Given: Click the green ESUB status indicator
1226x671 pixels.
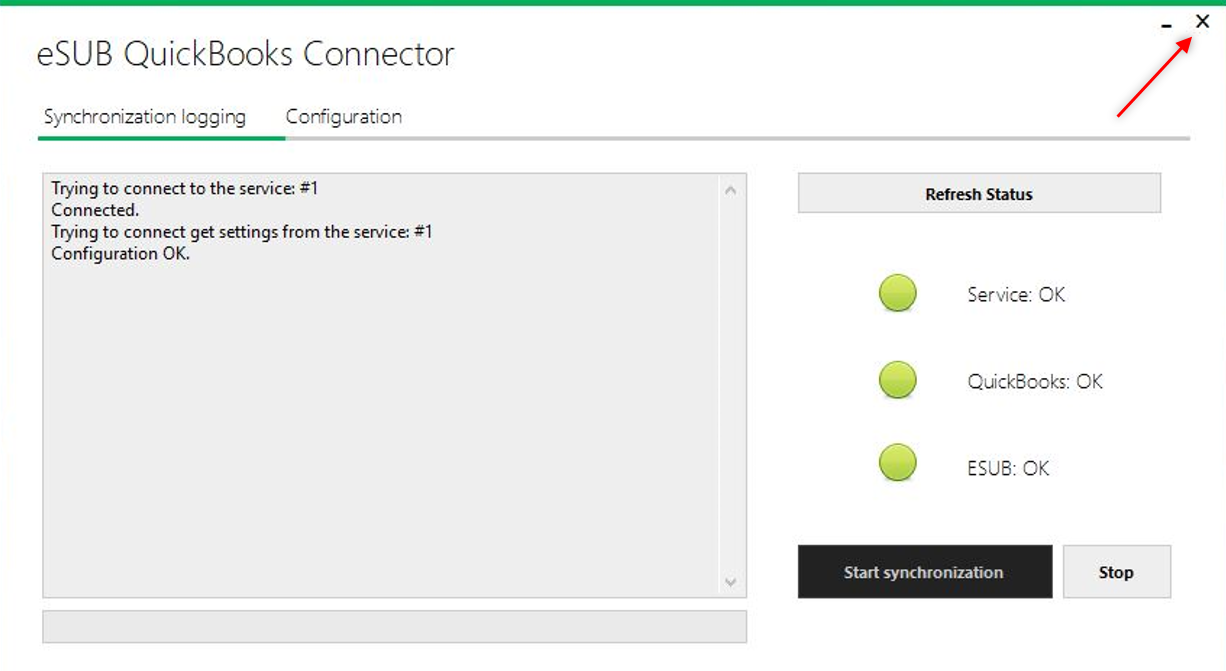Looking at the screenshot, I should coord(898,463).
